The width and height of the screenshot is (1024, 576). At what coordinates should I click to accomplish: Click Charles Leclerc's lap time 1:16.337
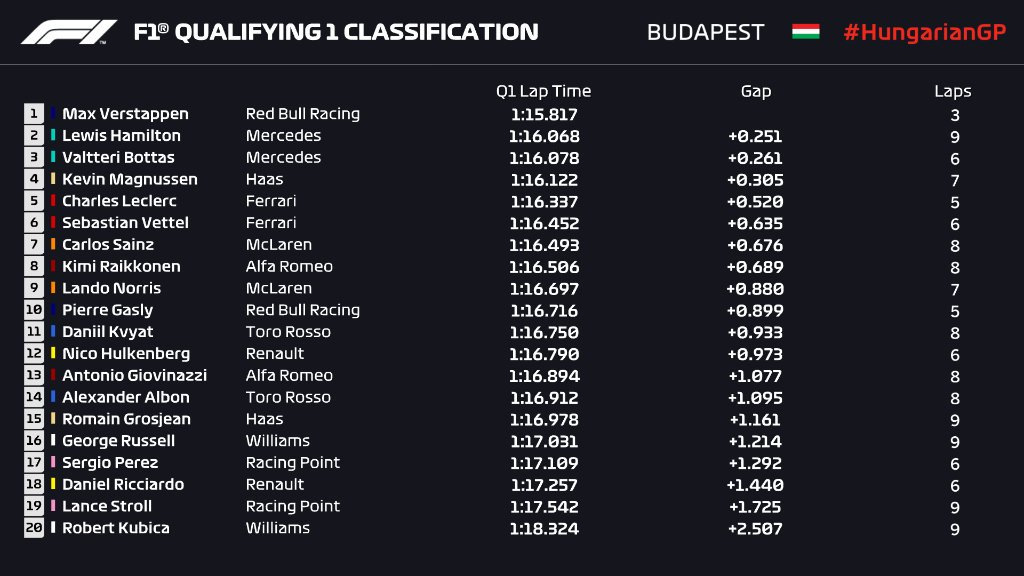(544, 202)
